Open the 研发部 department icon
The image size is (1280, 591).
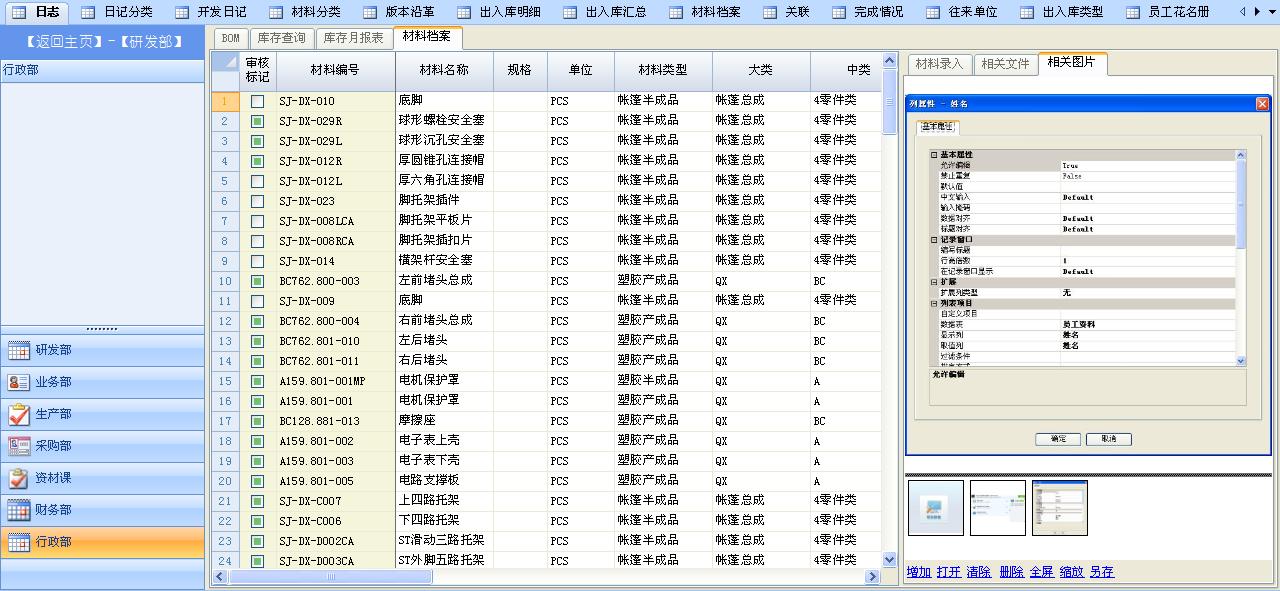(19, 350)
